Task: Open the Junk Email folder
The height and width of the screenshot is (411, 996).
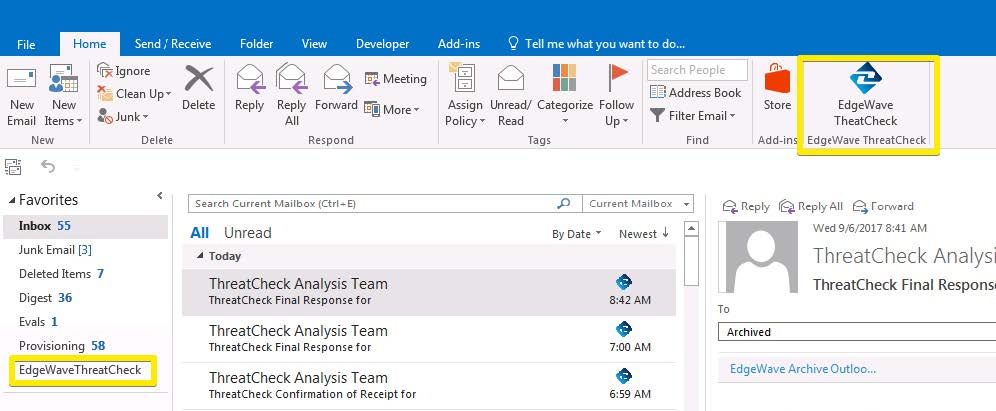Action: (x=85, y=250)
